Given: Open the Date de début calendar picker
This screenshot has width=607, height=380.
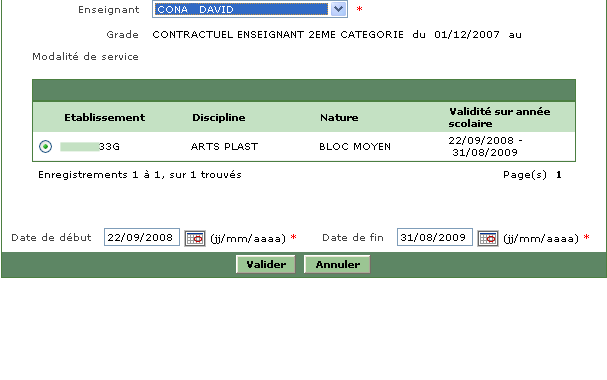Looking at the screenshot, I should (x=195, y=238).
